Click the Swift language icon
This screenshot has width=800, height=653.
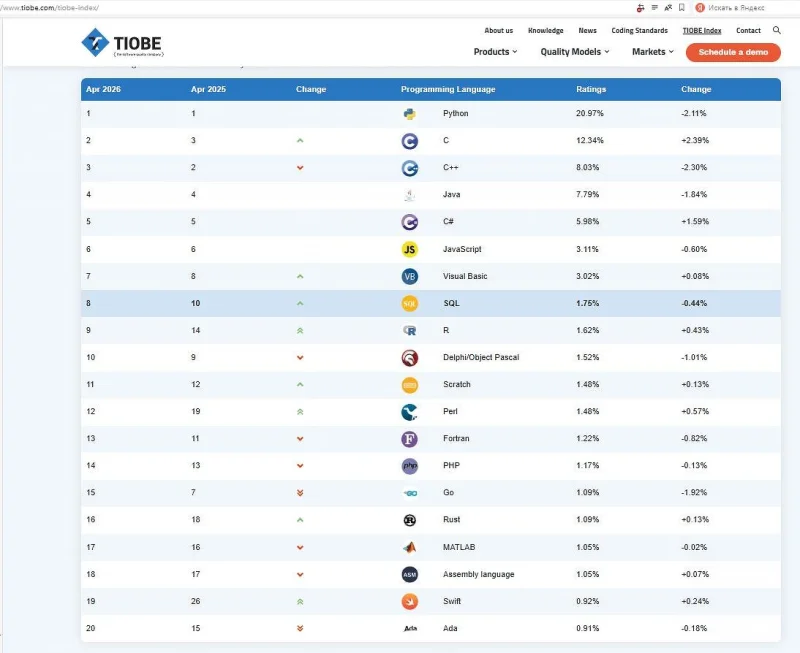click(410, 601)
